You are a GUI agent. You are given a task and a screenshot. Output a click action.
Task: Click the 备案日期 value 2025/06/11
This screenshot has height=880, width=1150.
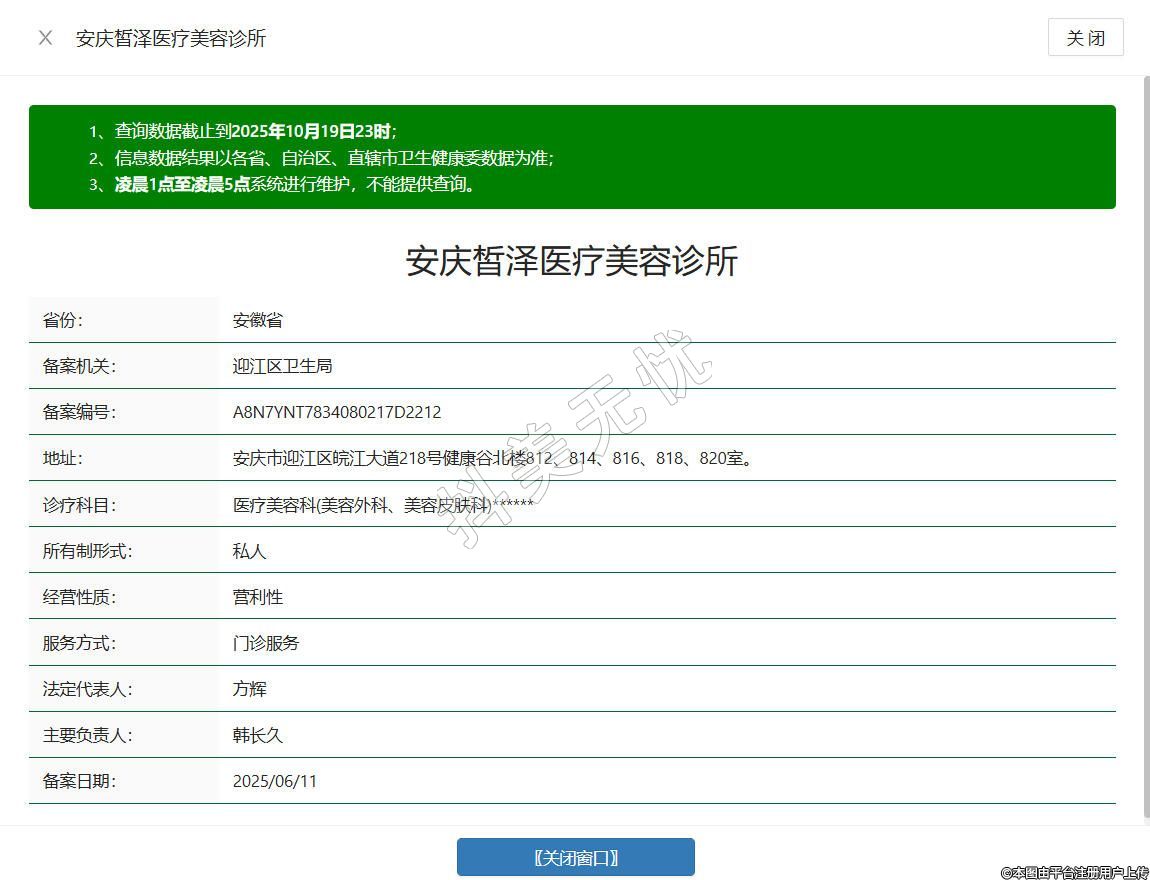coord(275,781)
